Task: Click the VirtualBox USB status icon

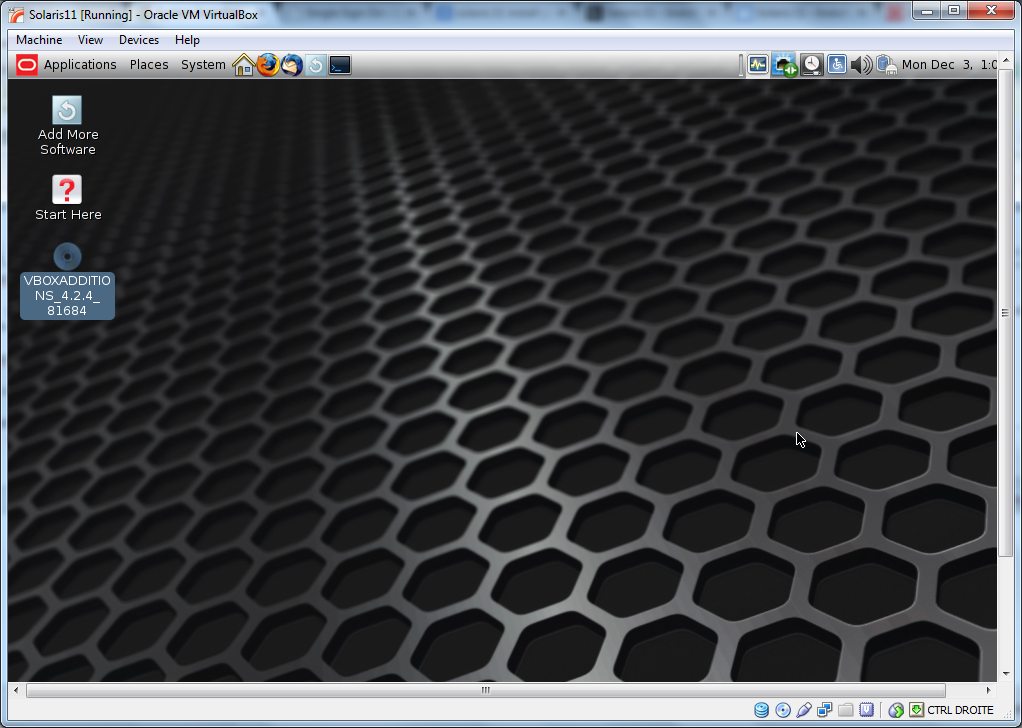Action: click(804, 710)
